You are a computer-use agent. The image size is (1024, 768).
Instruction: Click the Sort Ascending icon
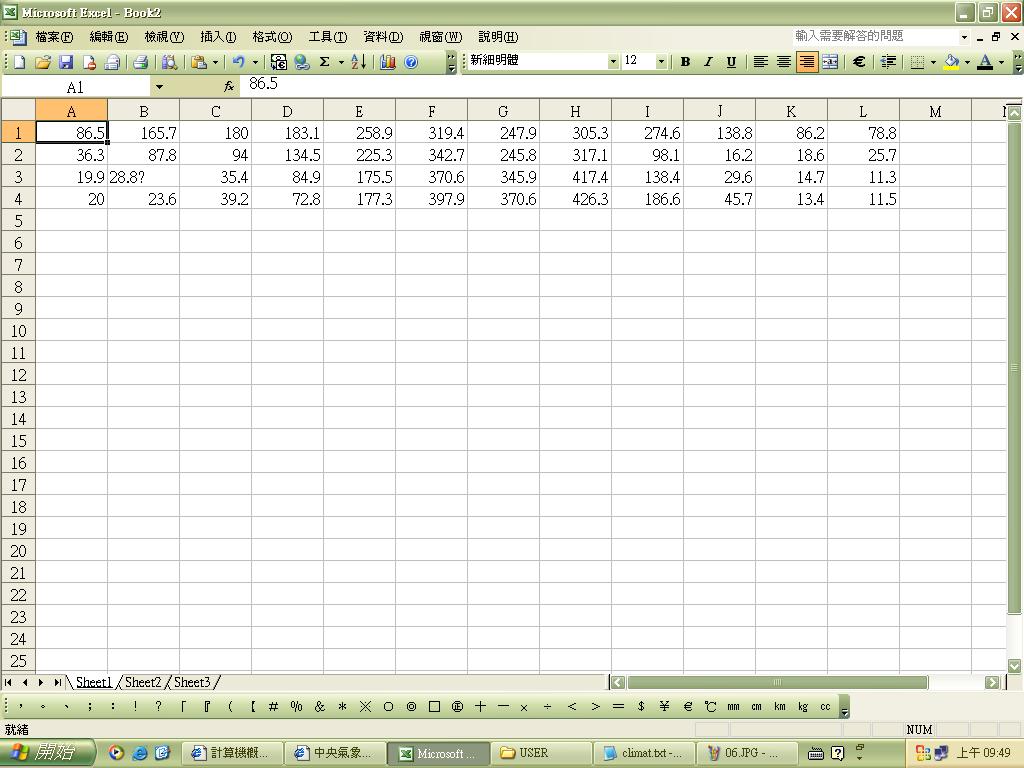coord(358,62)
